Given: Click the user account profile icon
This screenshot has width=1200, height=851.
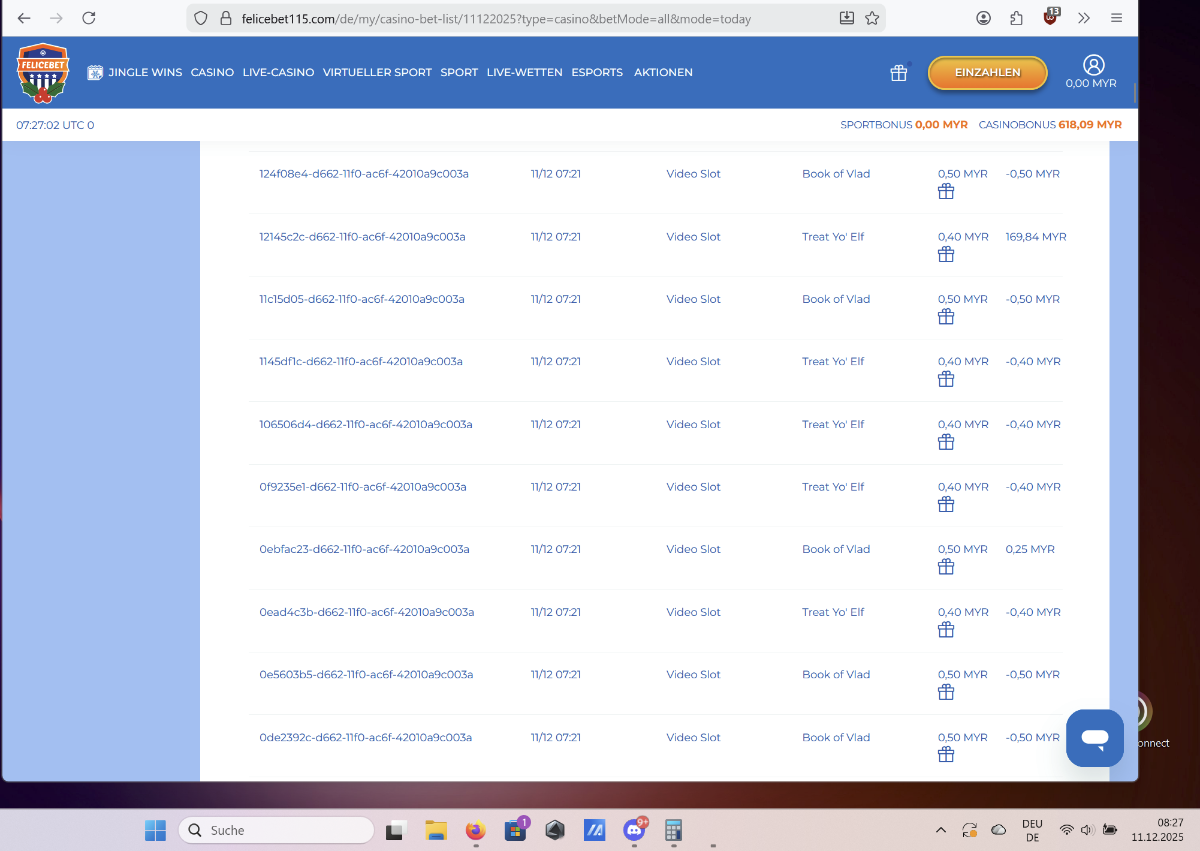Looking at the screenshot, I should [x=1093, y=65].
